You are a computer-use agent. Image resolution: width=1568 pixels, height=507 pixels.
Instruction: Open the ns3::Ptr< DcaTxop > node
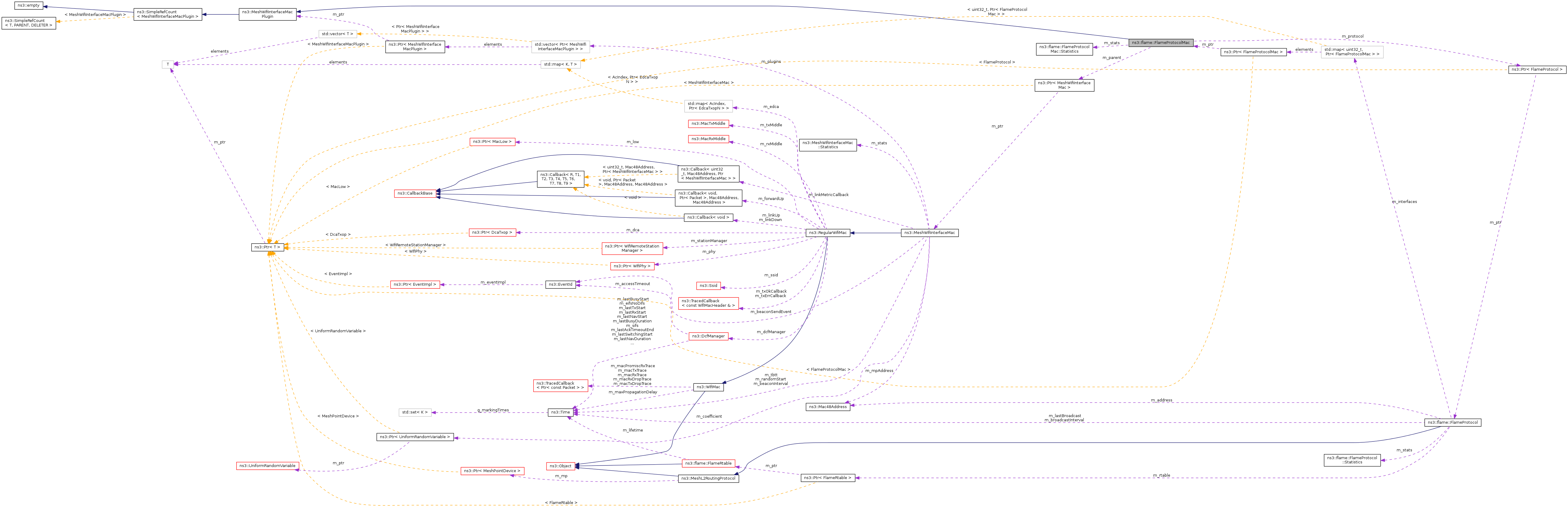tap(492, 232)
